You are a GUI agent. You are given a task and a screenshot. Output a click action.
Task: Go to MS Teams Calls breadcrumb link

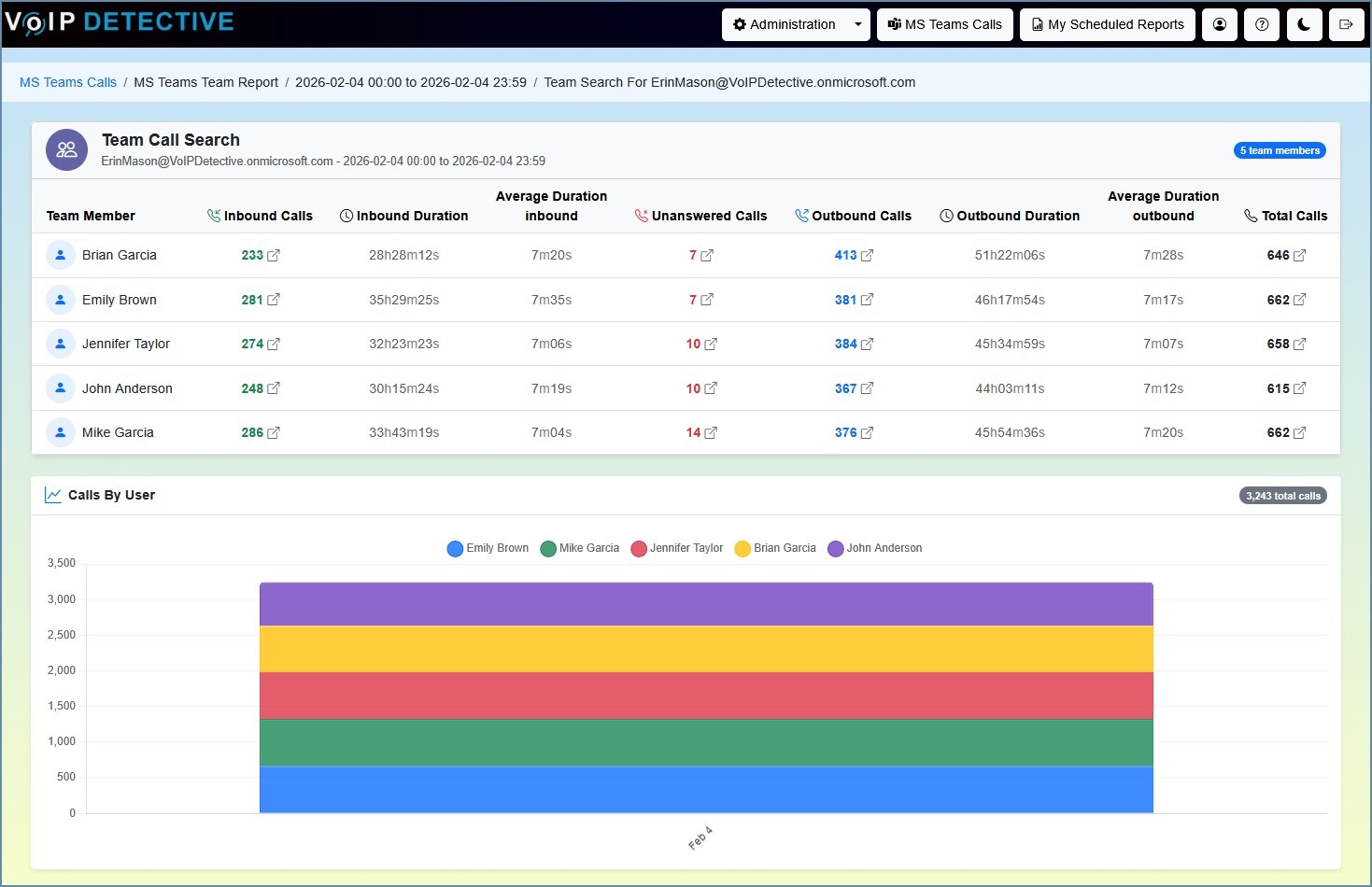point(68,82)
